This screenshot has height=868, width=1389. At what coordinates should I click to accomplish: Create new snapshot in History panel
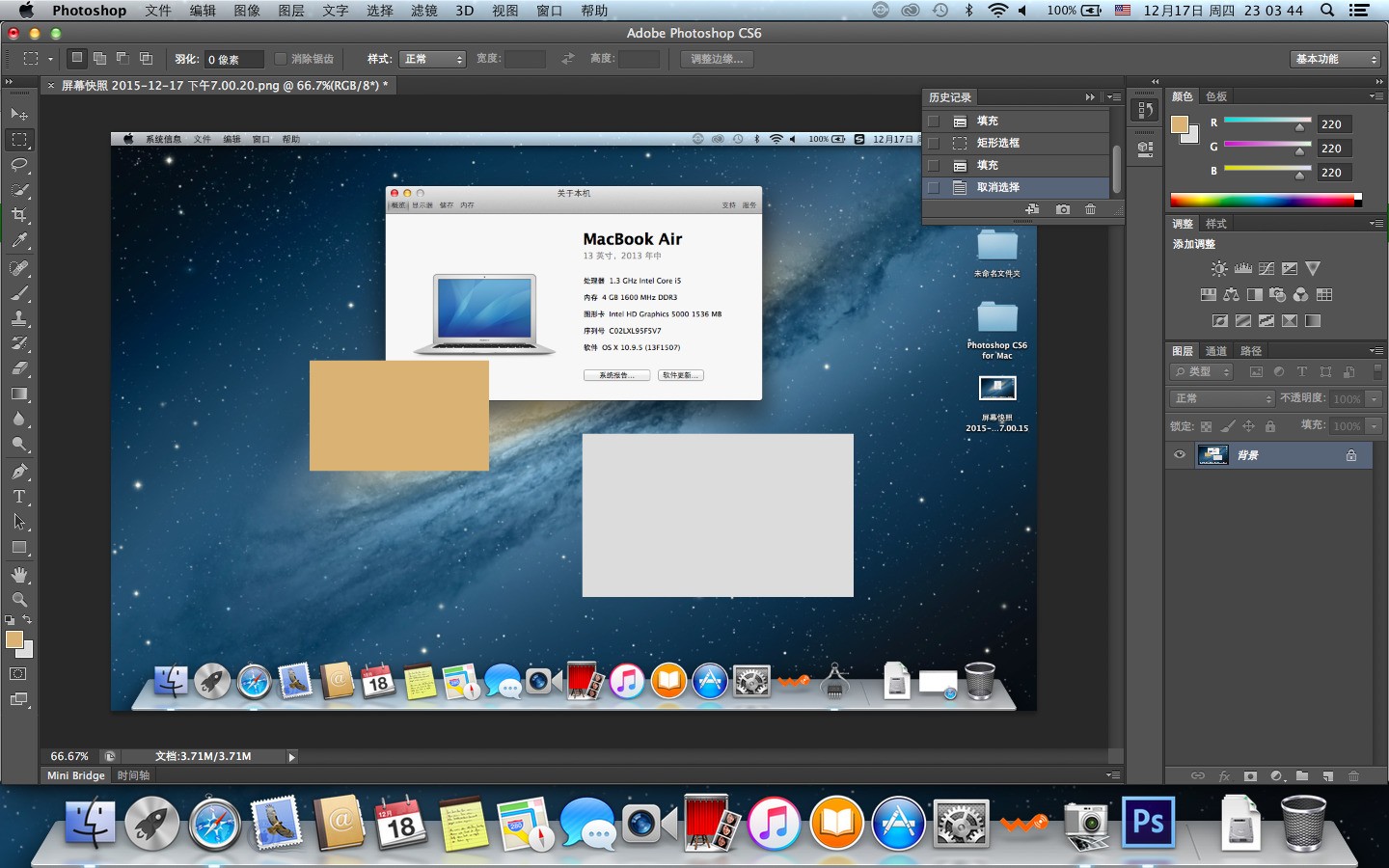(x=1062, y=209)
